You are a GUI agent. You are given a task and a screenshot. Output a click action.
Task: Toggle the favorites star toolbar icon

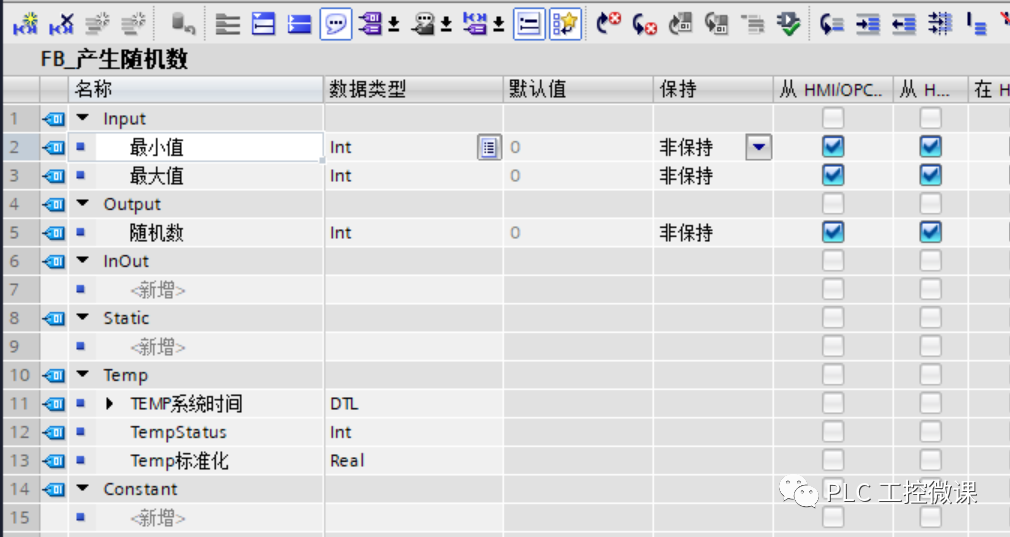point(565,24)
